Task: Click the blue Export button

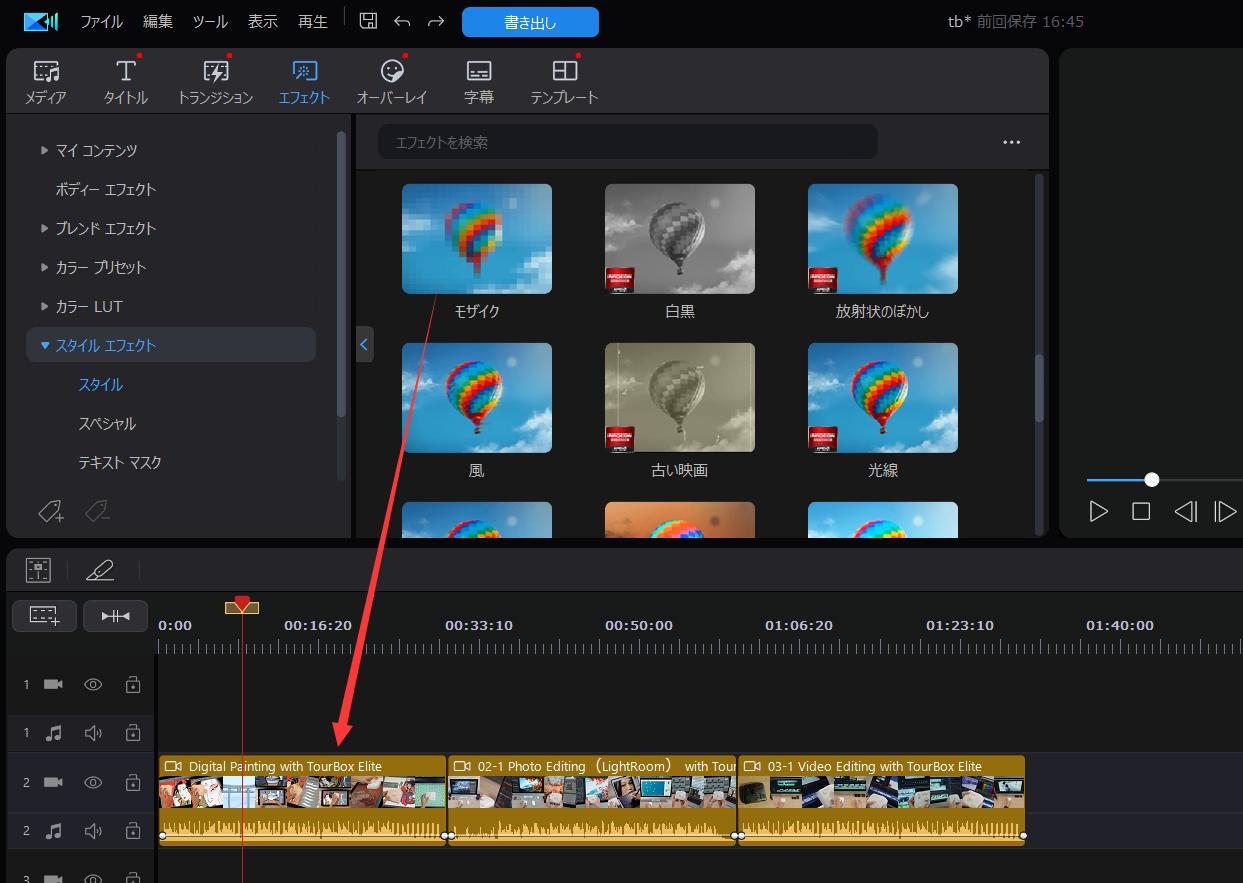Action: click(530, 22)
